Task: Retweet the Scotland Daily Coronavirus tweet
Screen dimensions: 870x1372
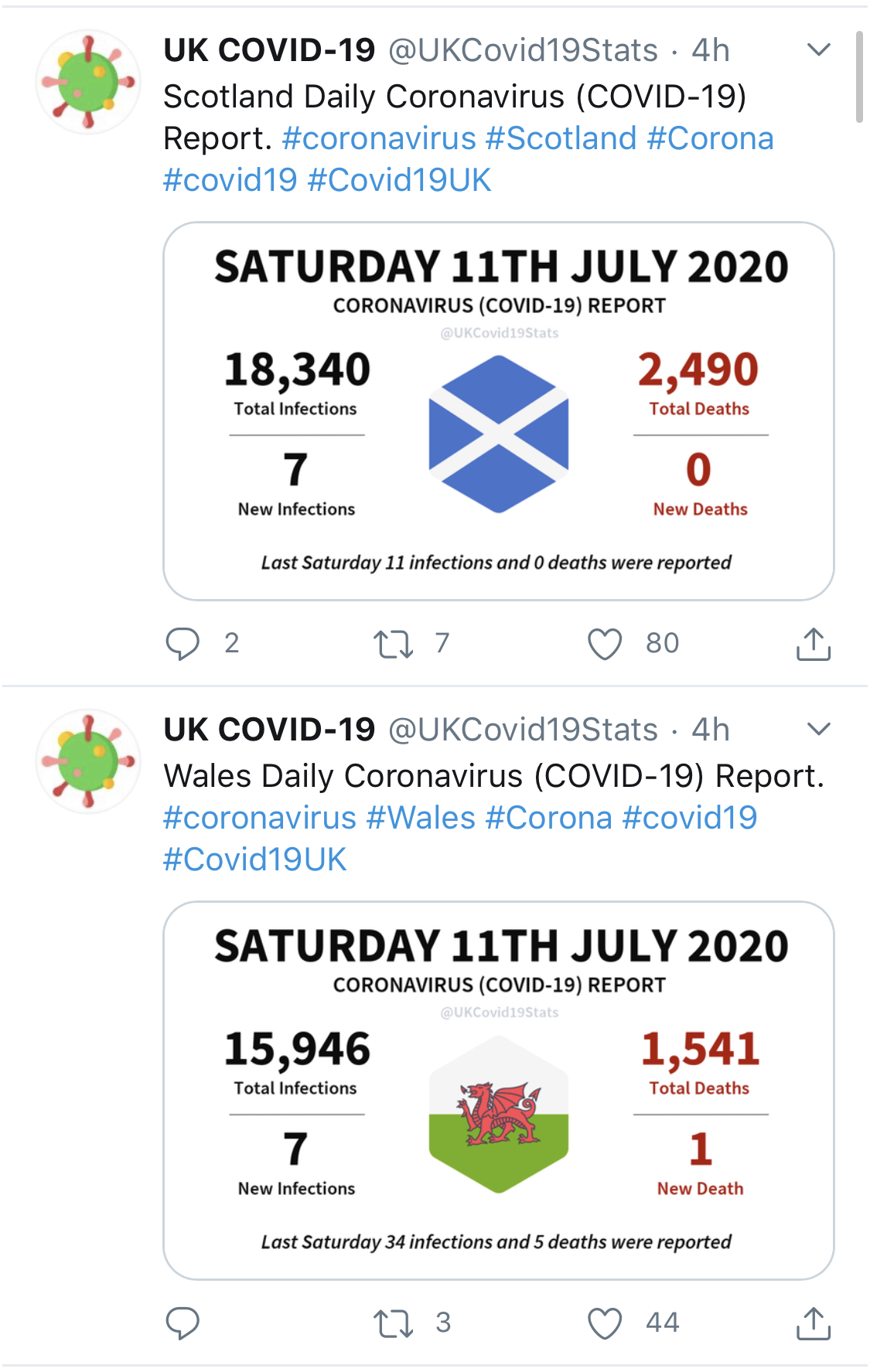Action: pos(394,643)
